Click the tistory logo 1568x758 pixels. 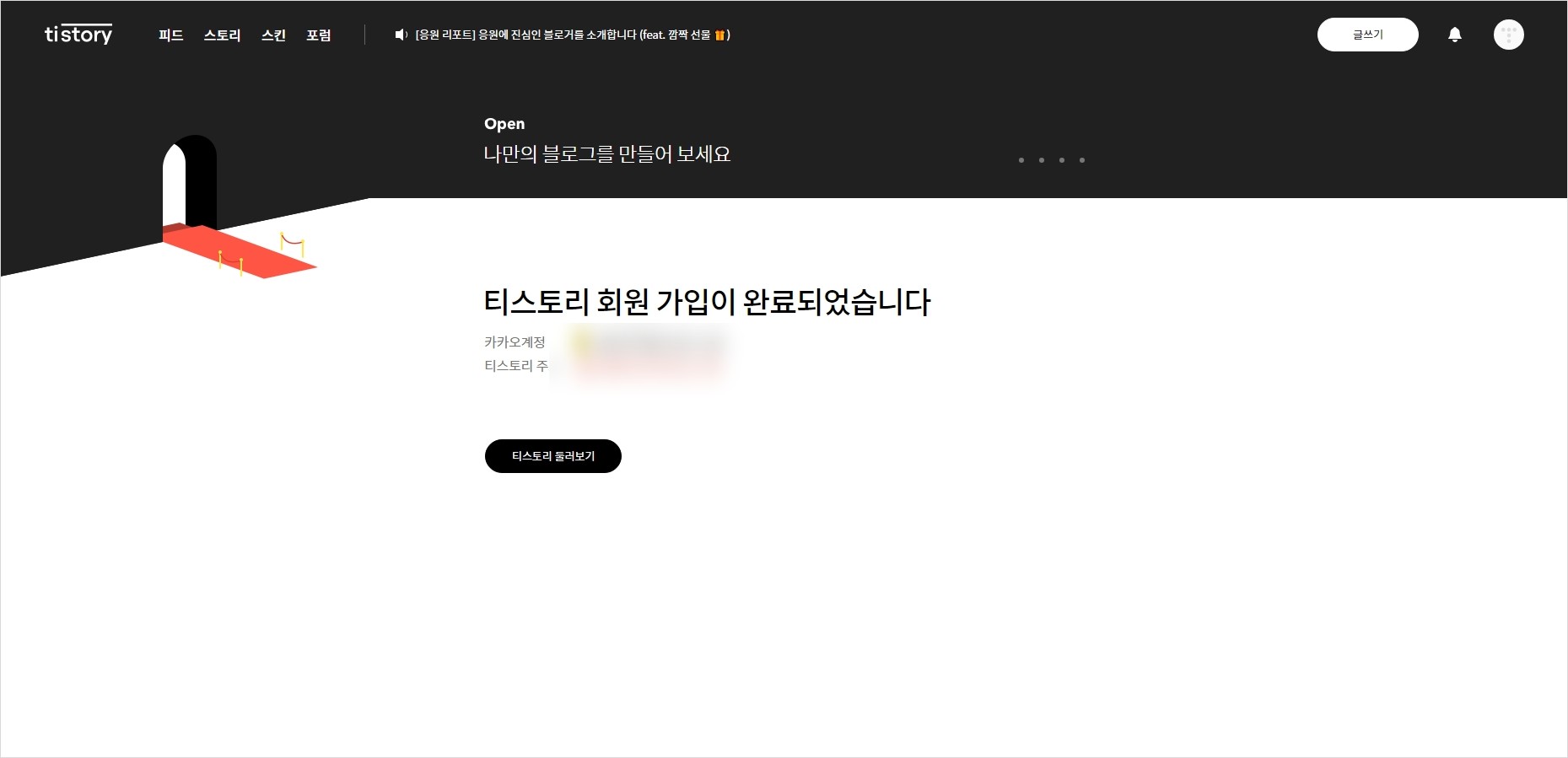pos(78,35)
